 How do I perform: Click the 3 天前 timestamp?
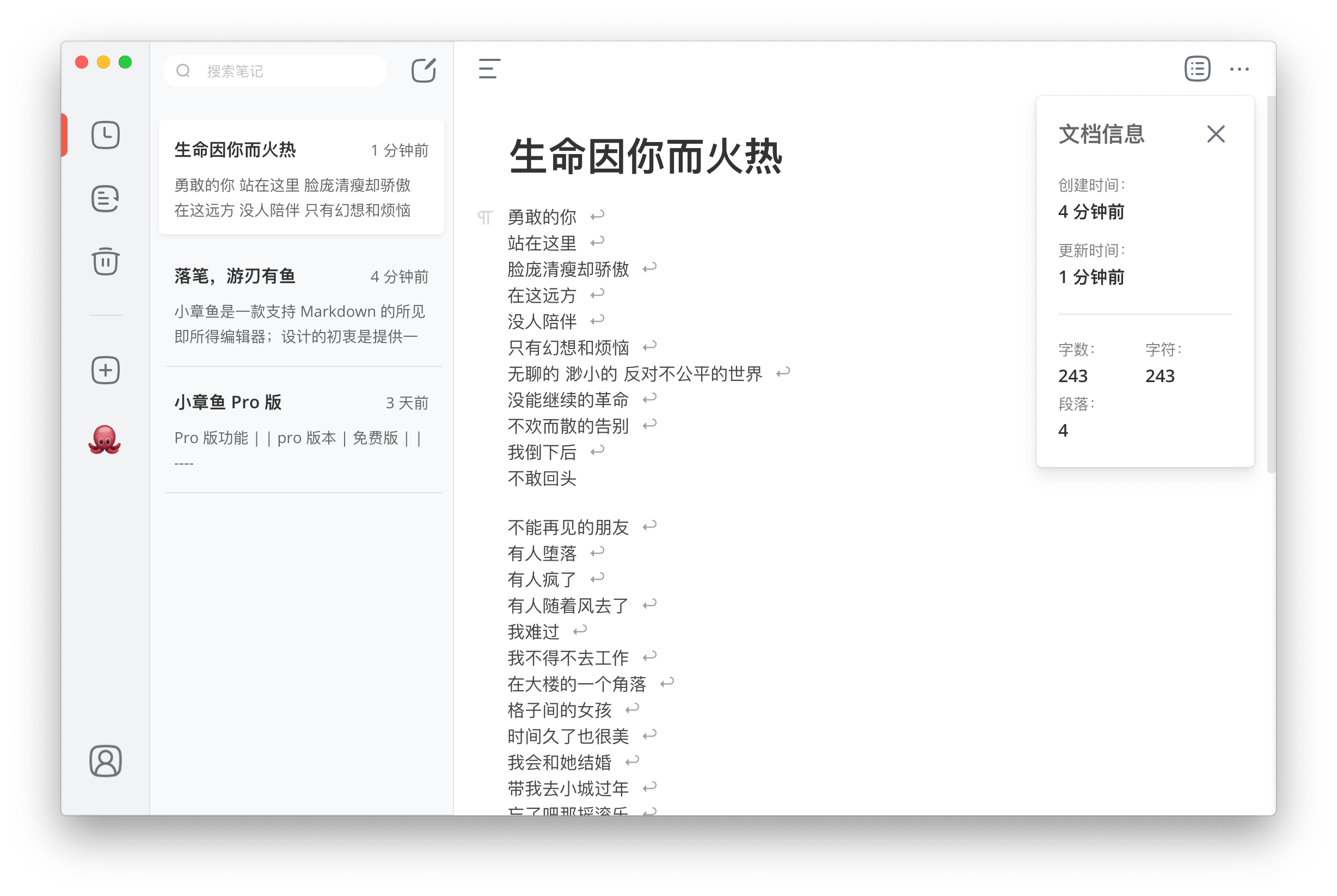[x=406, y=403]
